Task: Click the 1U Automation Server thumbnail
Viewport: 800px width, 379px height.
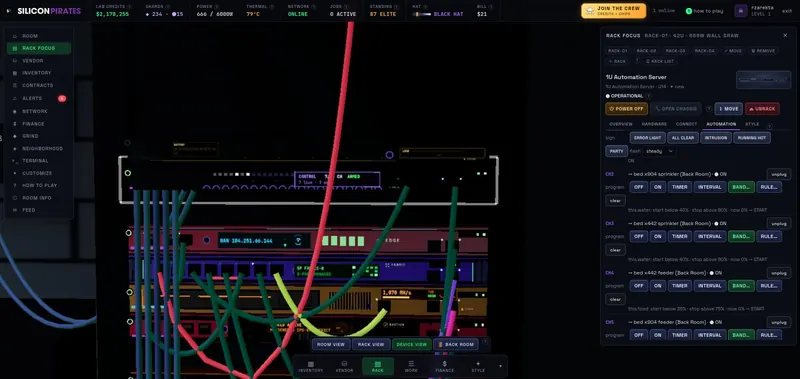Action: click(x=763, y=80)
